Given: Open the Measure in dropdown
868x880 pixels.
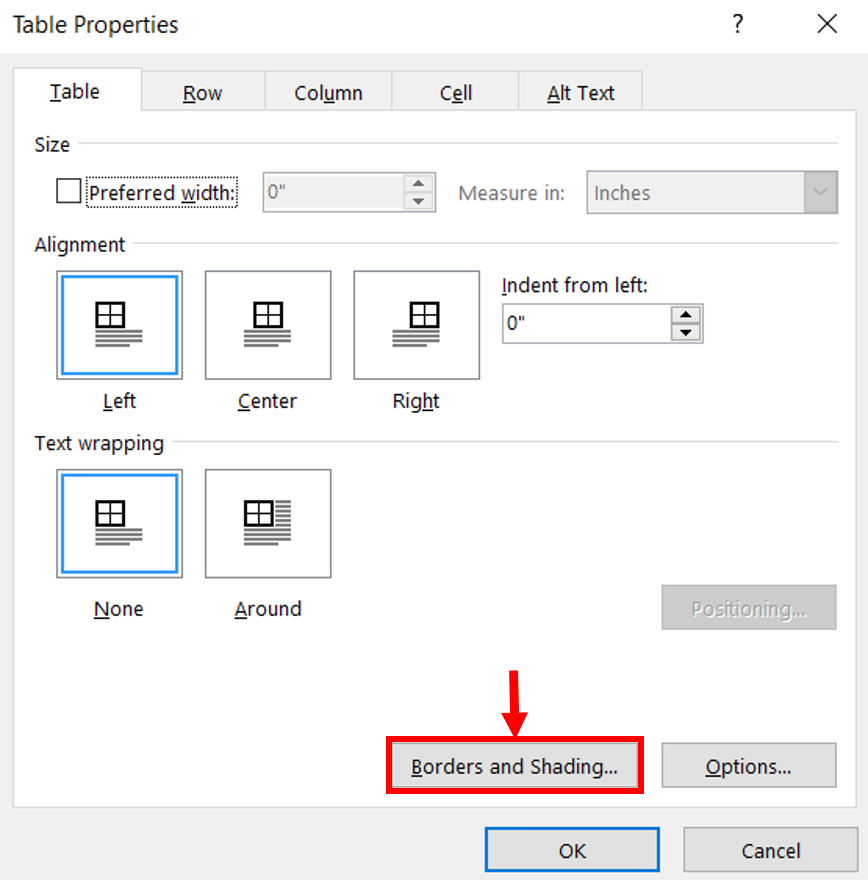Looking at the screenshot, I should tap(712, 192).
